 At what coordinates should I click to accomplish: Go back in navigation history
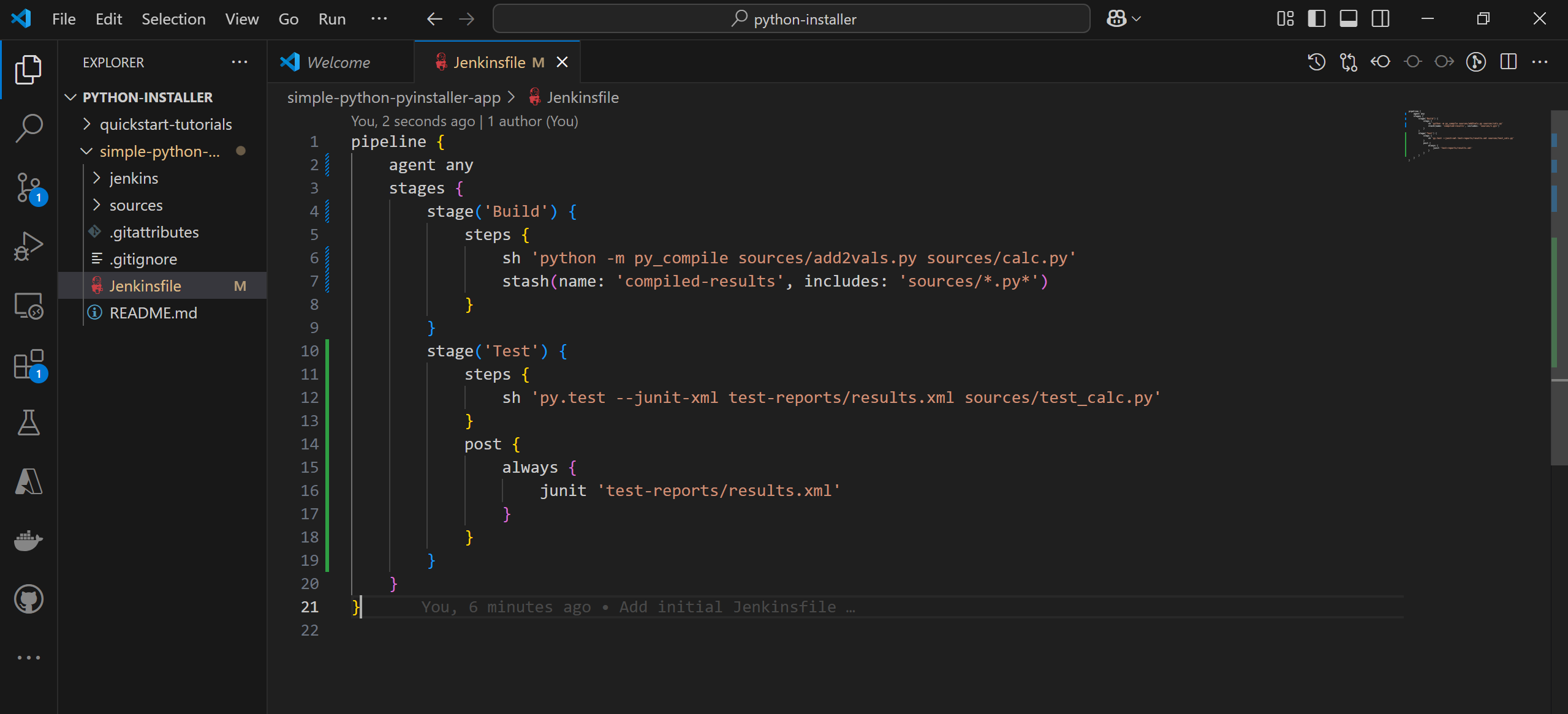tap(434, 19)
